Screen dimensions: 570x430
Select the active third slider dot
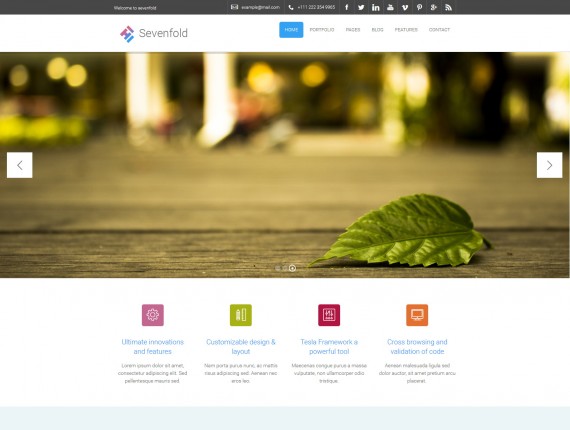point(292,268)
